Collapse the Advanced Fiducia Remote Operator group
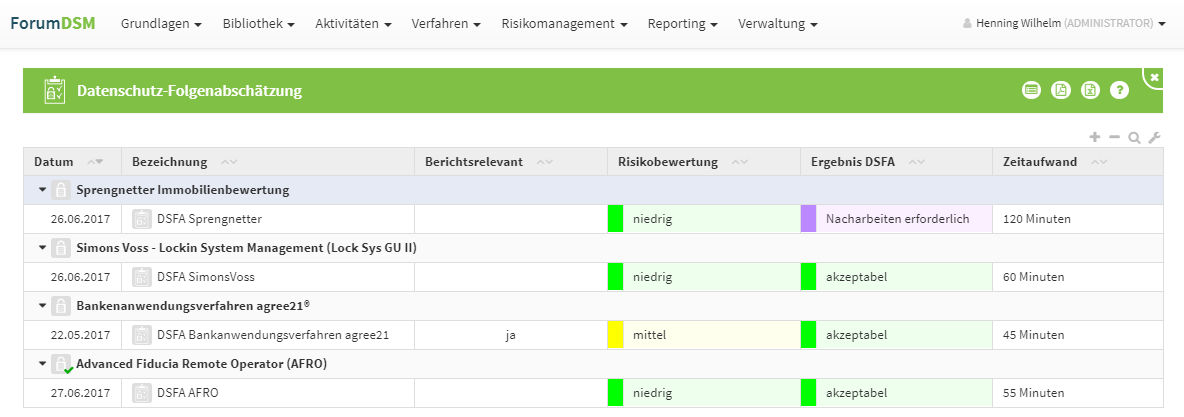Screen dimensions: 1184x417 pyautogui.click(x=42, y=364)
